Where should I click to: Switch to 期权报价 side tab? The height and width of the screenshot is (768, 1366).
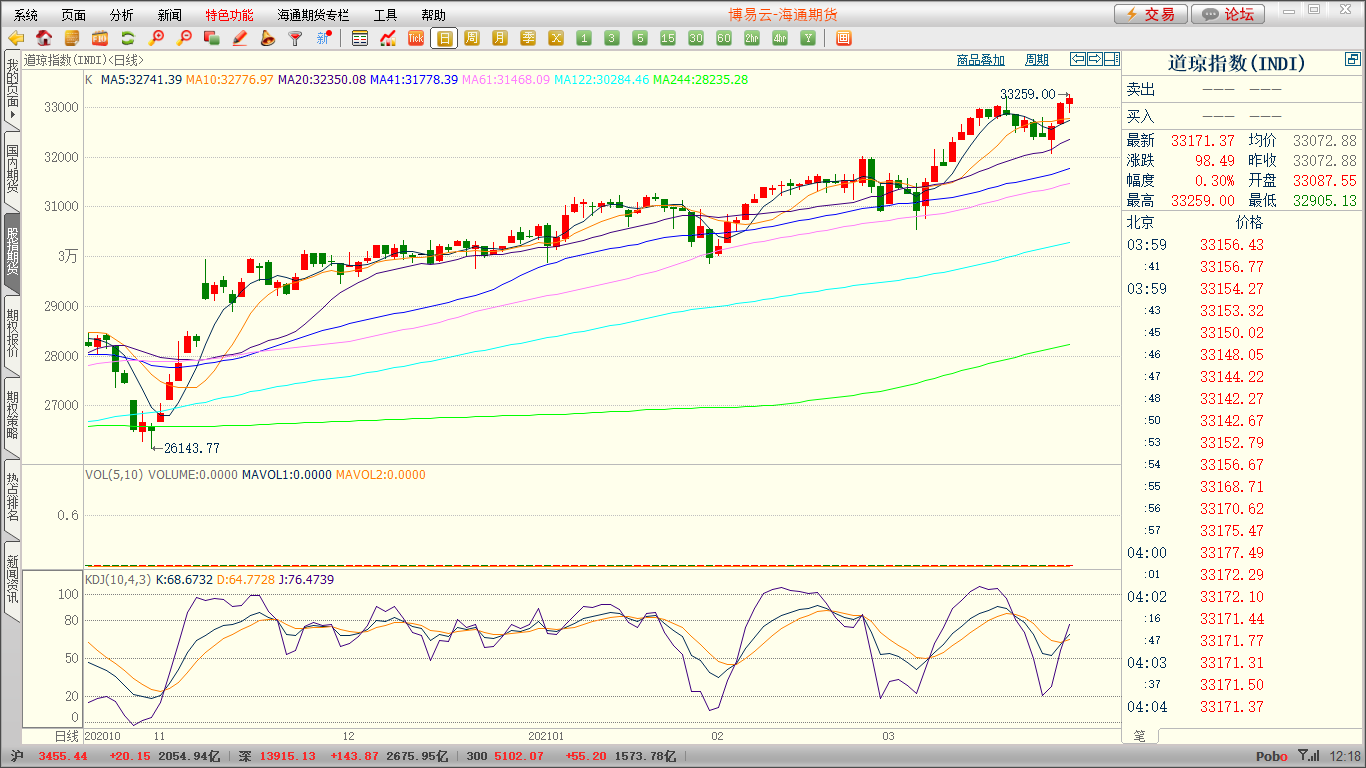coord(12,334)
